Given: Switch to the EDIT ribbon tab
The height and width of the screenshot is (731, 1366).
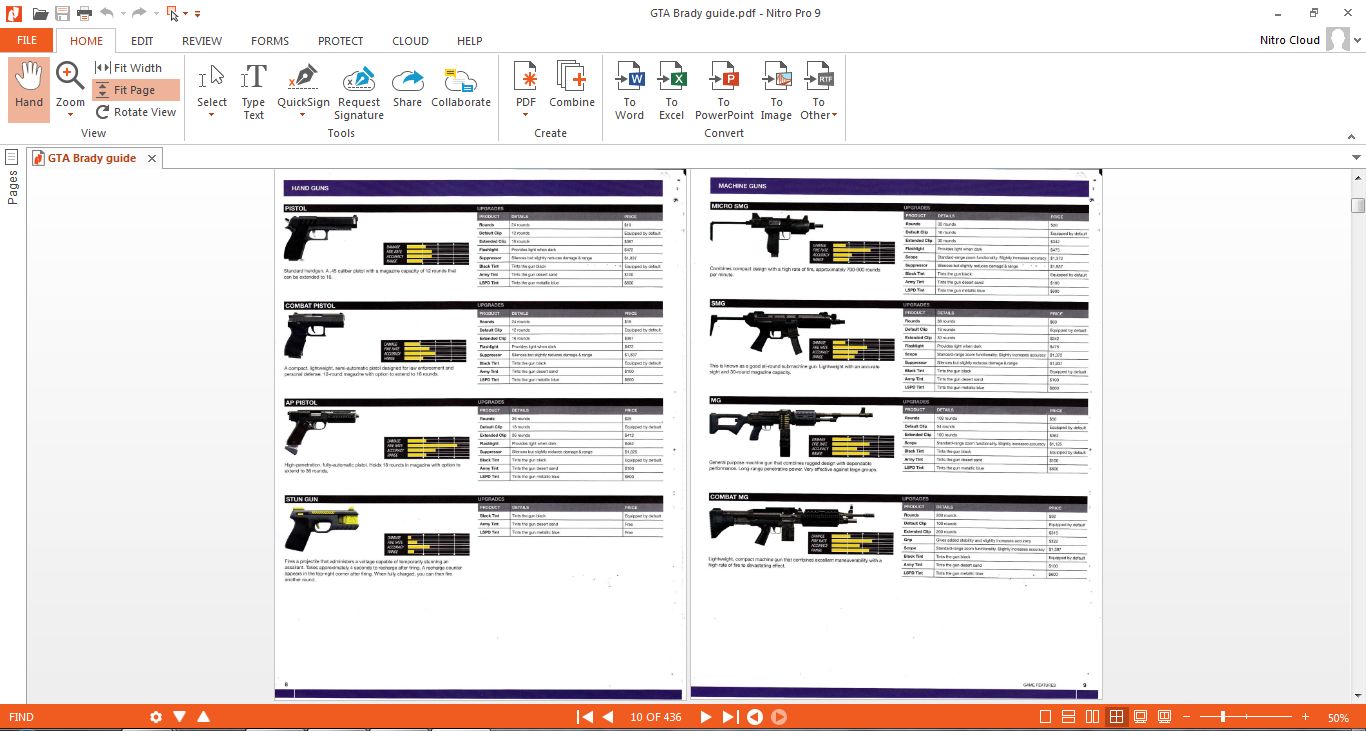Looking at the screenshot, I should 142,41.
